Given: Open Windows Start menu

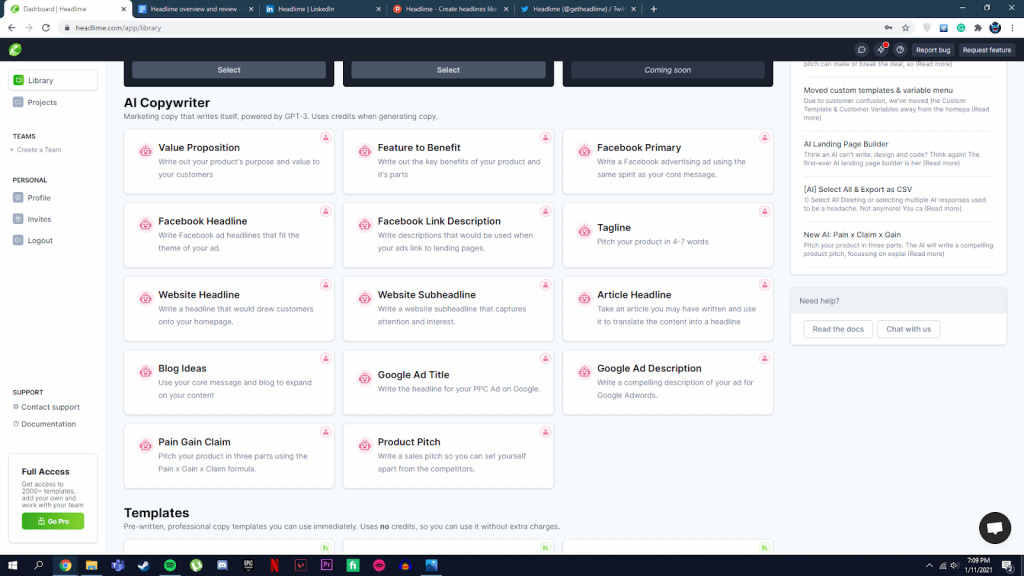Looking at the screenshot, I should 12,566.
